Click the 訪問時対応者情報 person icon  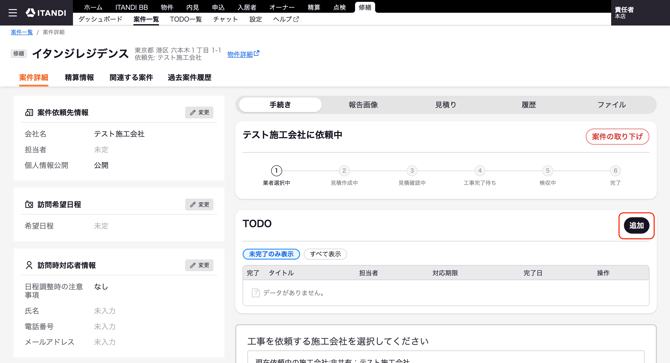tap(29, 265)
